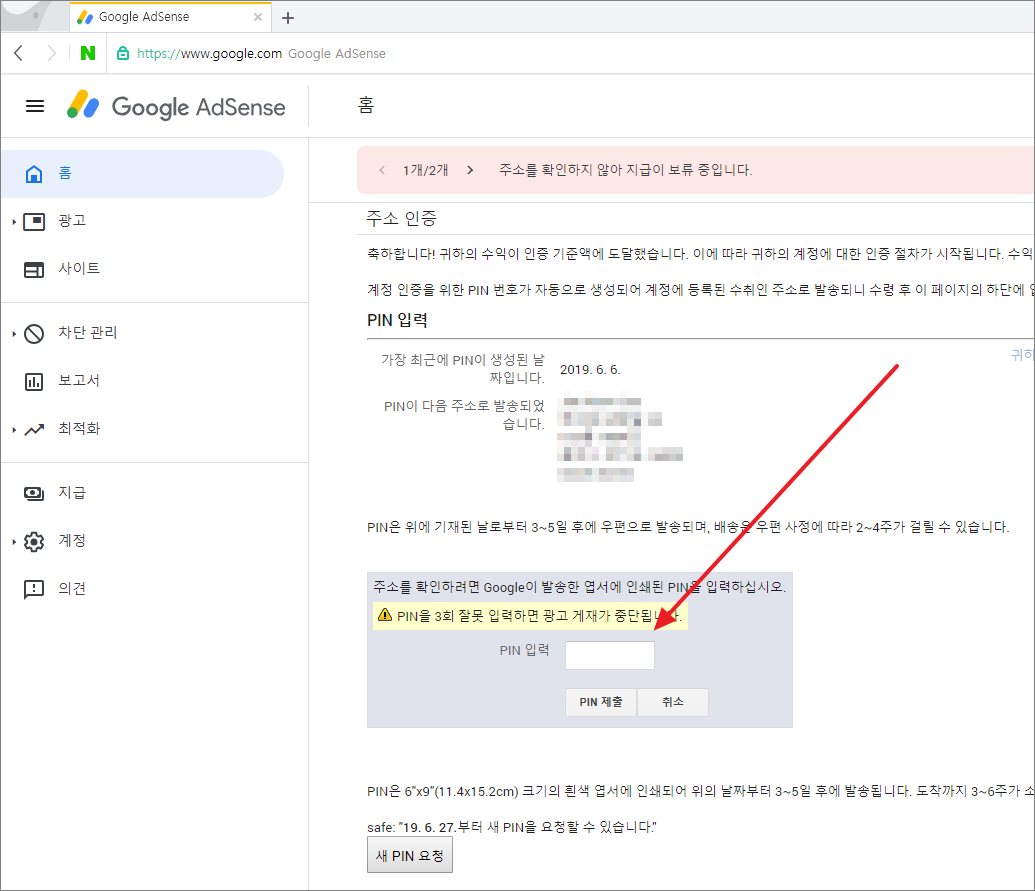Click the green N Naver icon

pyautogui.click(x=88, y=53)
